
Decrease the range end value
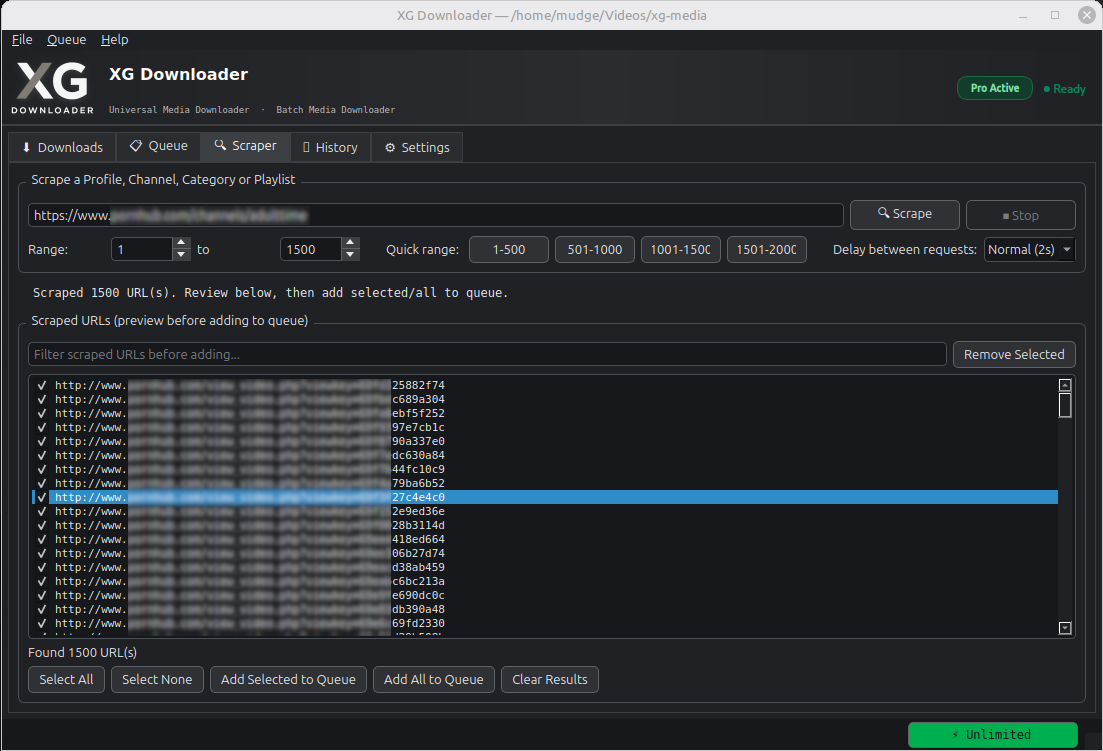pyautogui.click(x=350, y=255)
